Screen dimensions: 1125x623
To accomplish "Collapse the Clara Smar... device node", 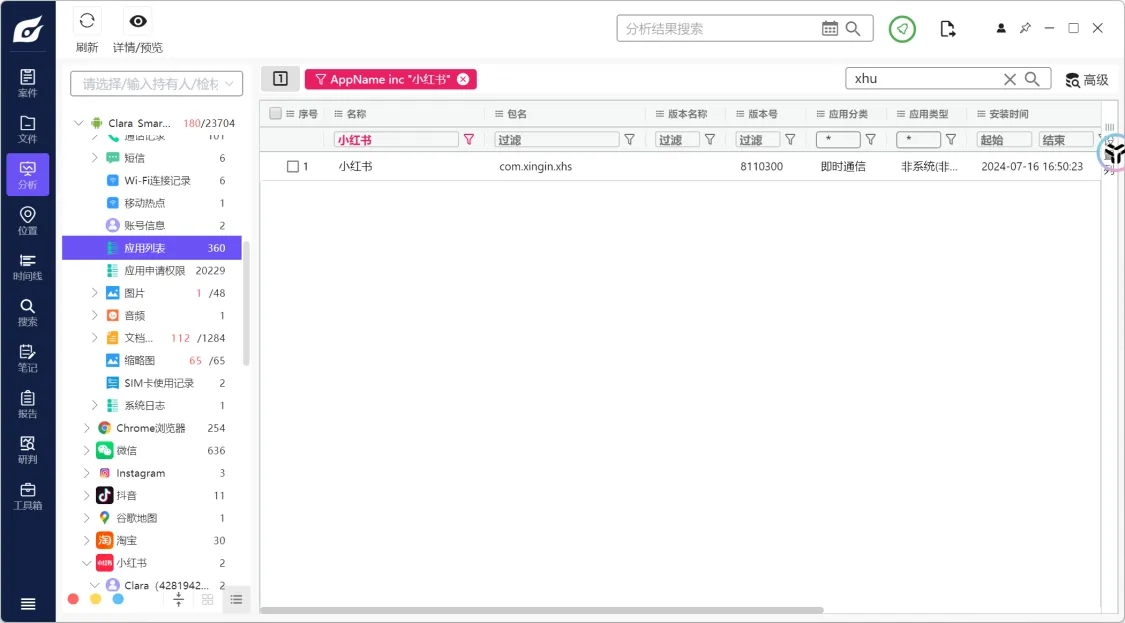I will tap(79, 123).
